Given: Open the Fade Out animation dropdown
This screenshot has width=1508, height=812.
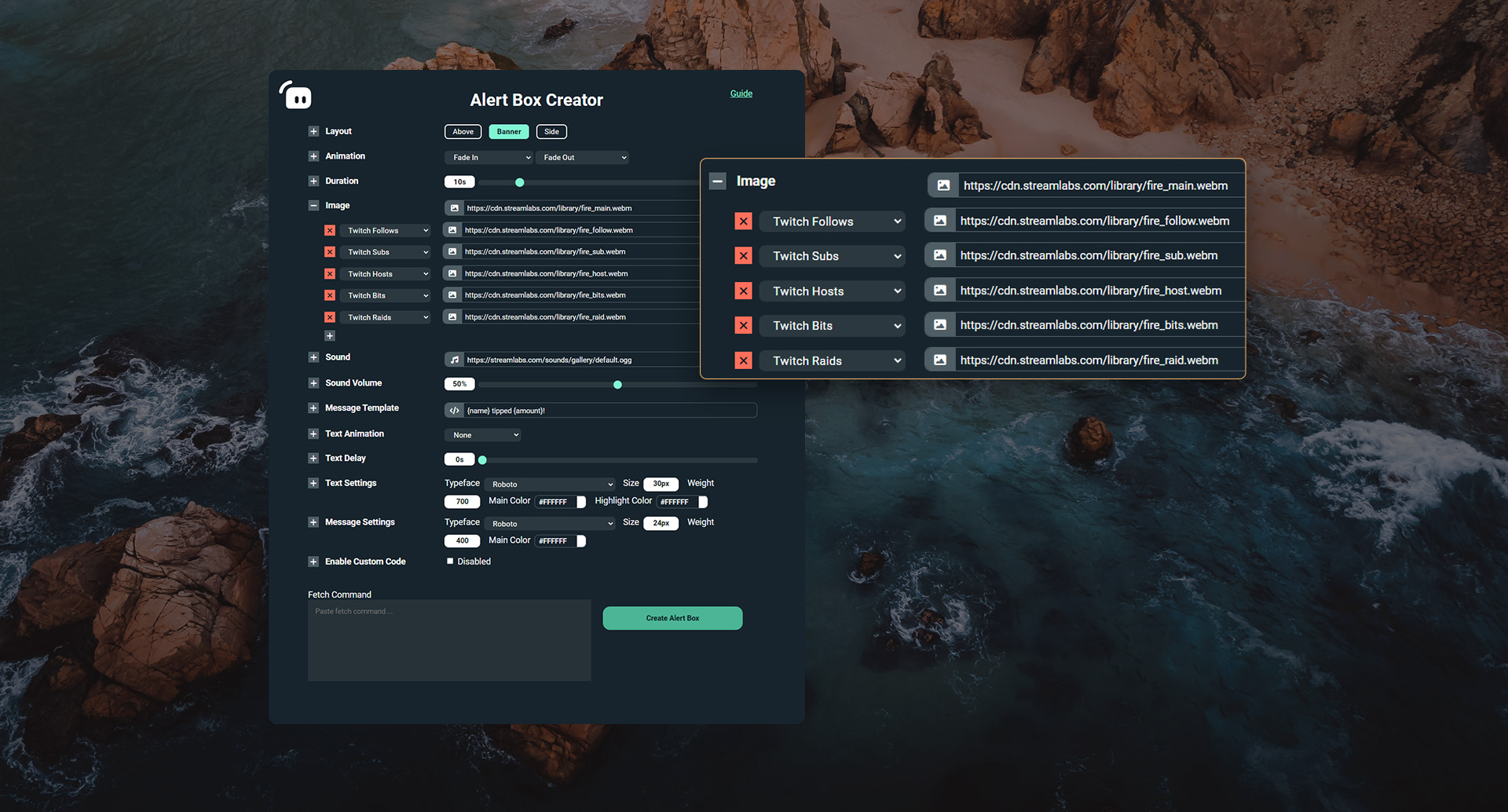Looking at the screenshot, I should [x=582, y=158].
